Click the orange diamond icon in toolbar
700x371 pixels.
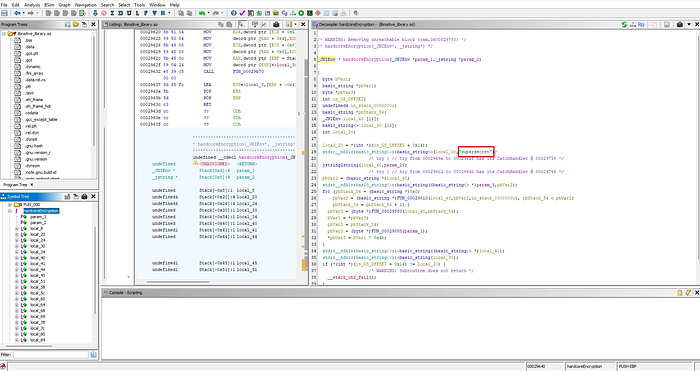(x=318, y=13)
